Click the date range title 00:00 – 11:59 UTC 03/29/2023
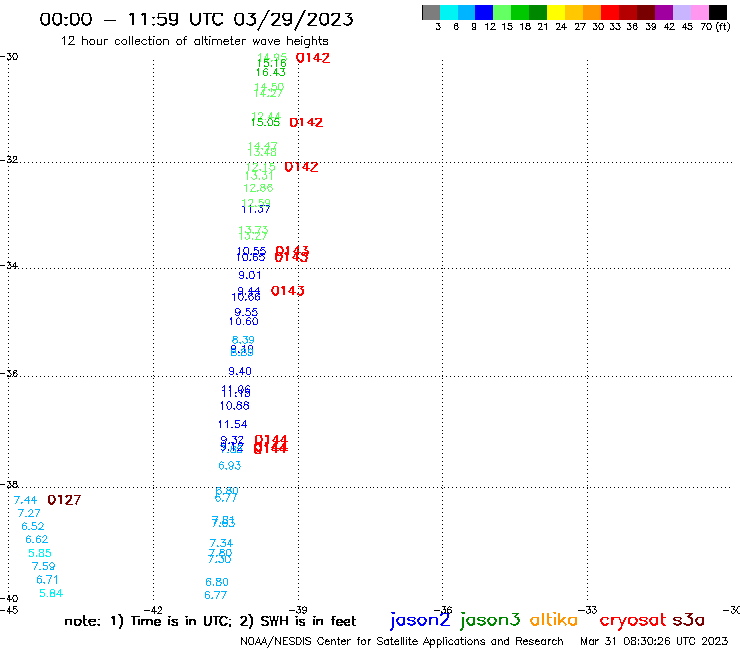Viewport: 740px width, 650px height. [x=196, y=19]
